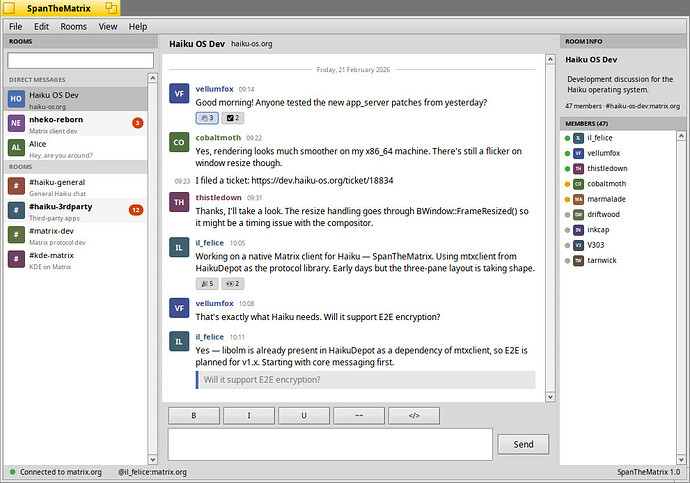Click the room list scrollbar up arrow

coord(152,78)
